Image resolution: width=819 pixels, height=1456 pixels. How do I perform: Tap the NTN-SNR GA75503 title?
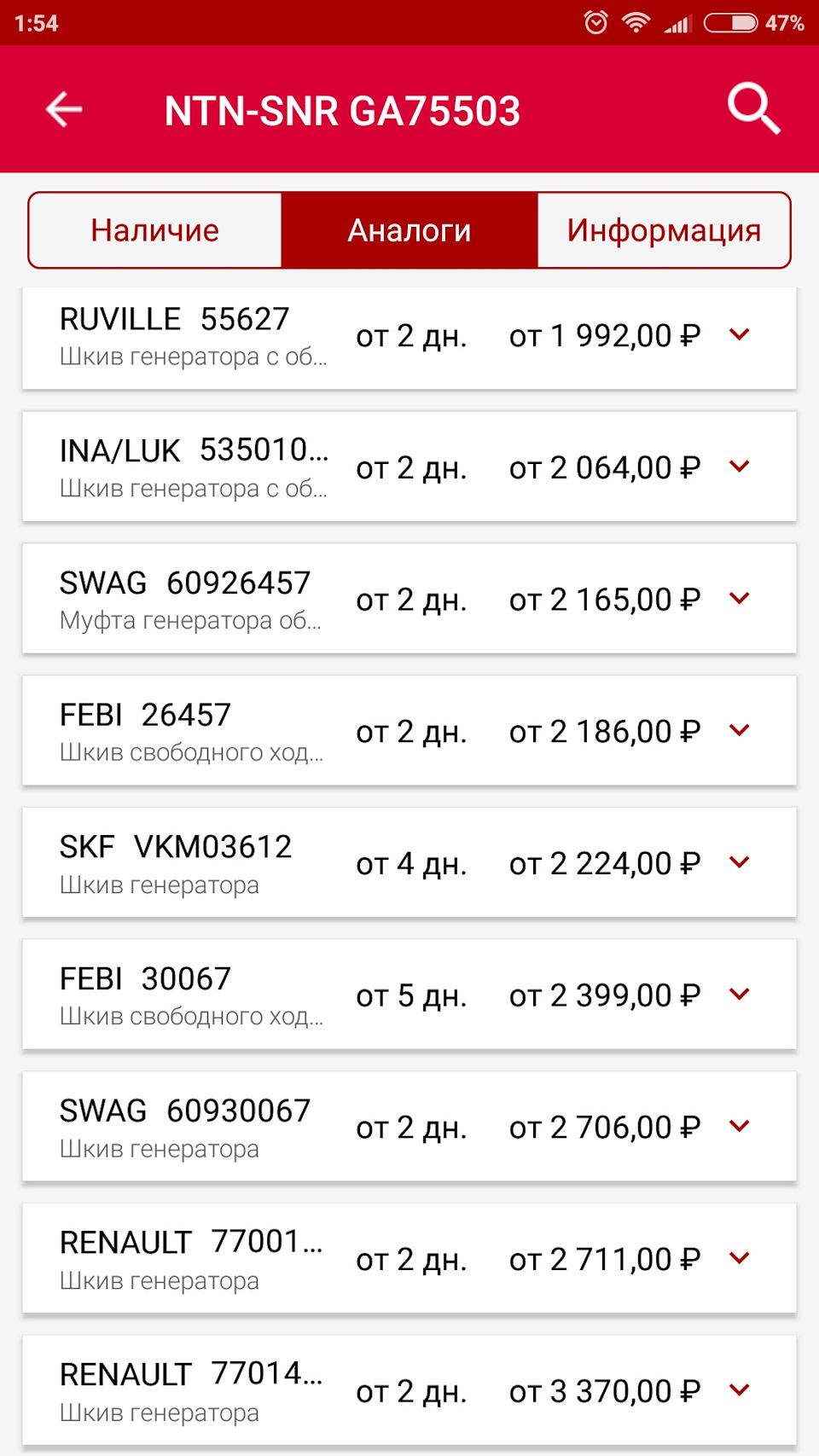(342, 111)
